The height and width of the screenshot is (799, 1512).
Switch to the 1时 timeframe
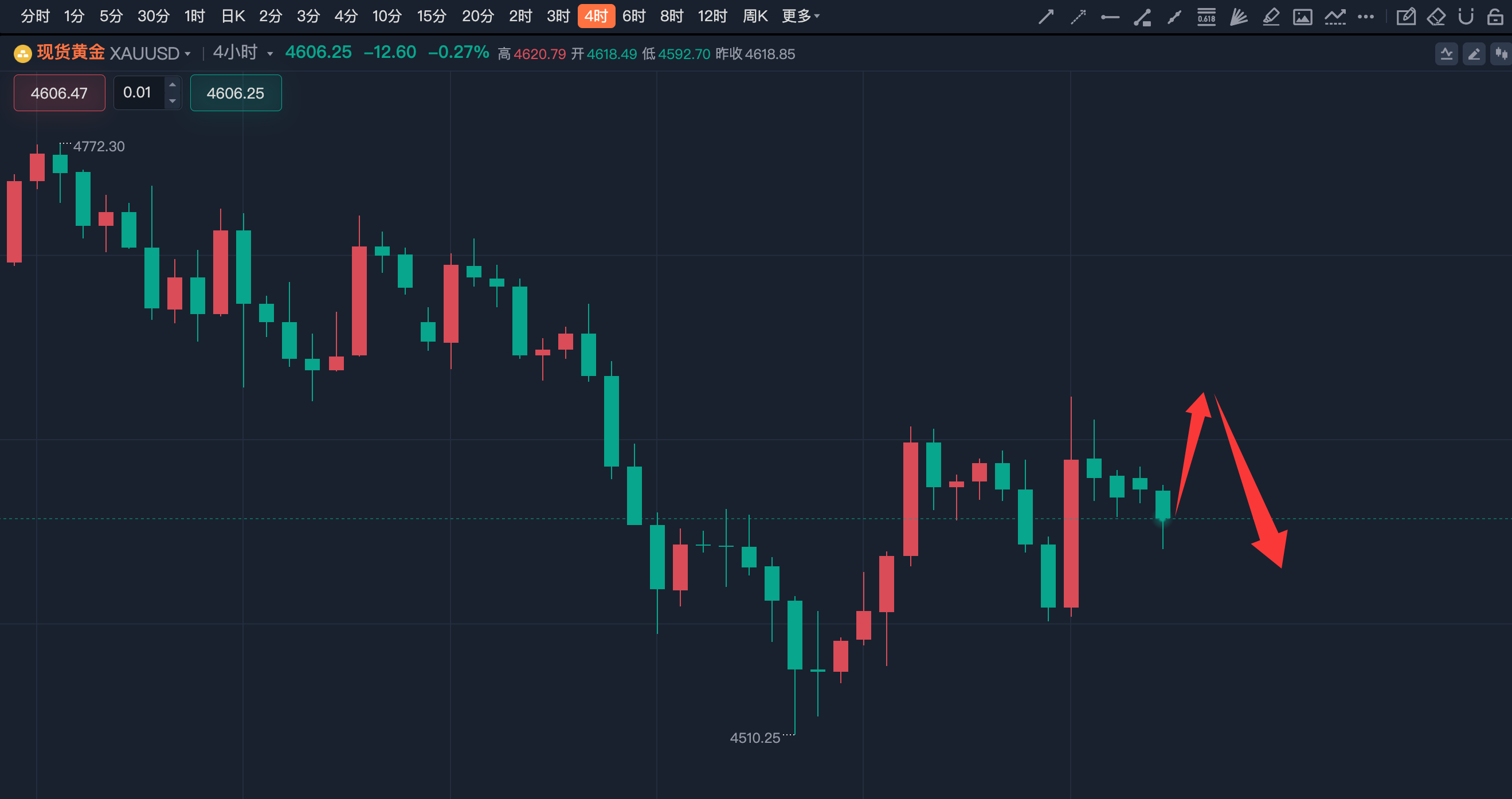194,16
